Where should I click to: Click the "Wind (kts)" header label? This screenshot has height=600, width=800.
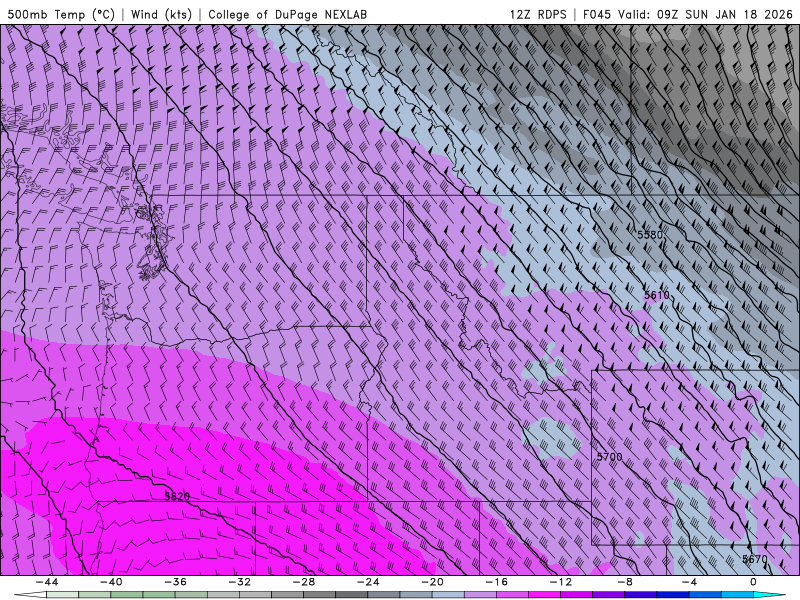coord(161,14)
